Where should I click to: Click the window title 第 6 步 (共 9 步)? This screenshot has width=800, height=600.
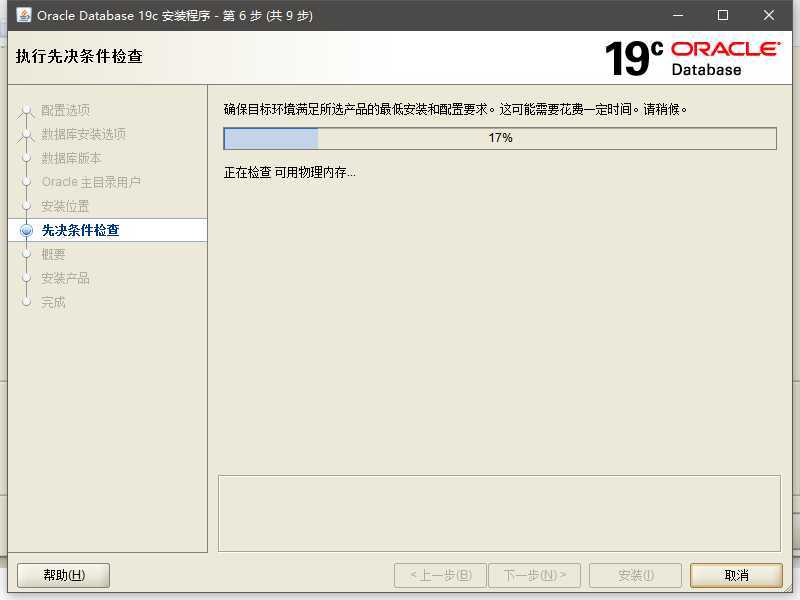[267, 16]
